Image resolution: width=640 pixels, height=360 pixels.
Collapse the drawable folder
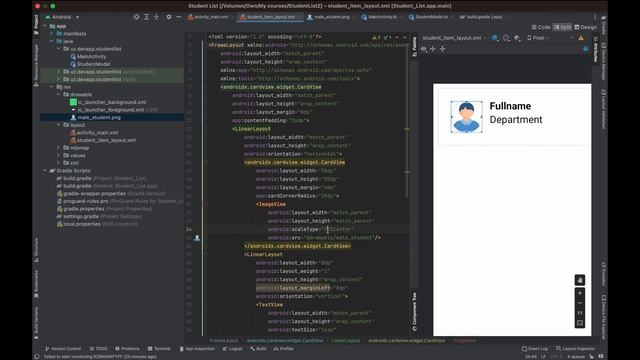pos(58,95)
